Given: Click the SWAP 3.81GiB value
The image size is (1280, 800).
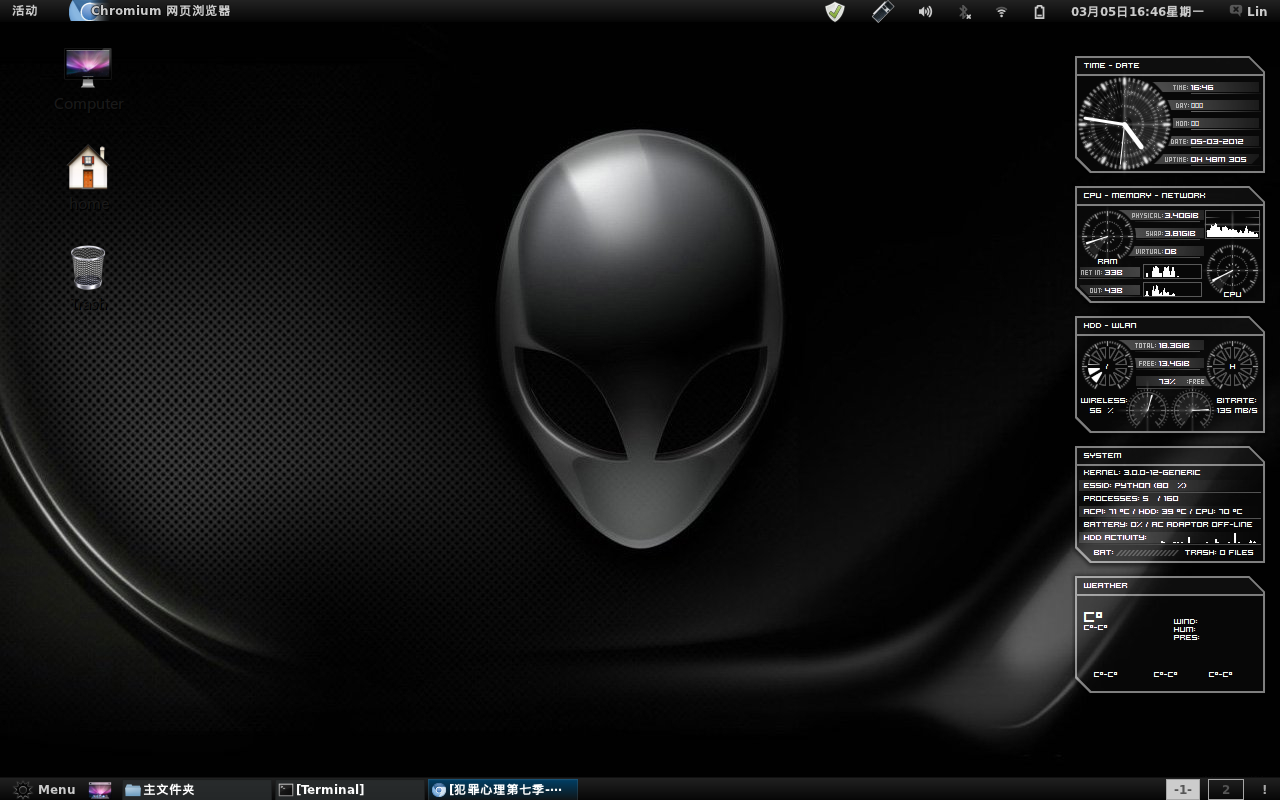Looking at the screenshot, I should 1180,233.
